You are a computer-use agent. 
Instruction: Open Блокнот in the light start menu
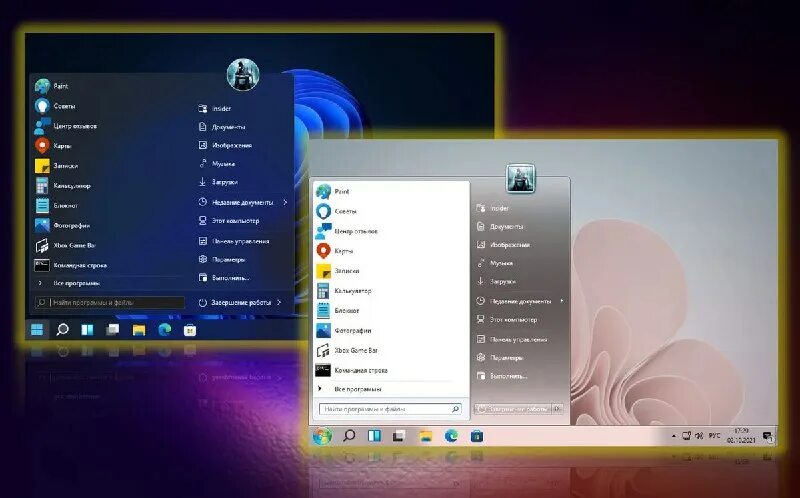337,311
